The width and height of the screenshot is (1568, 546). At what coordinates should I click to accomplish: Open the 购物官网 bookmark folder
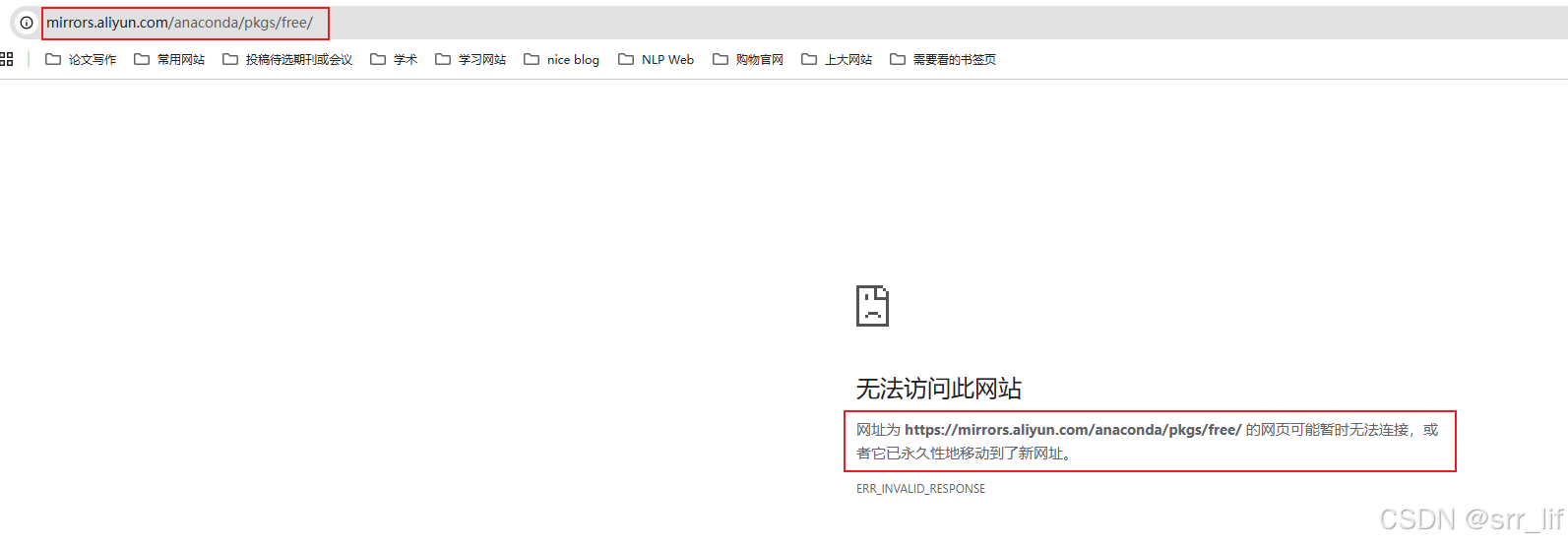click(x=748, y=59)
